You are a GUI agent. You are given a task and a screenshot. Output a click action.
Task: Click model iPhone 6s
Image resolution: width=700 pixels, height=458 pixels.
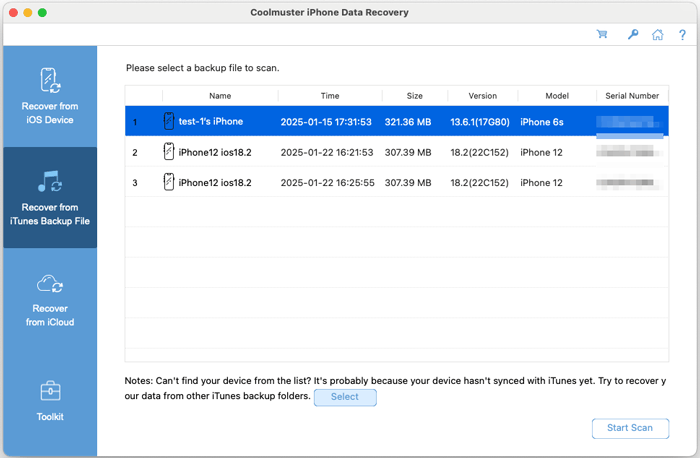pyautogui.click(x=542, y=122)
